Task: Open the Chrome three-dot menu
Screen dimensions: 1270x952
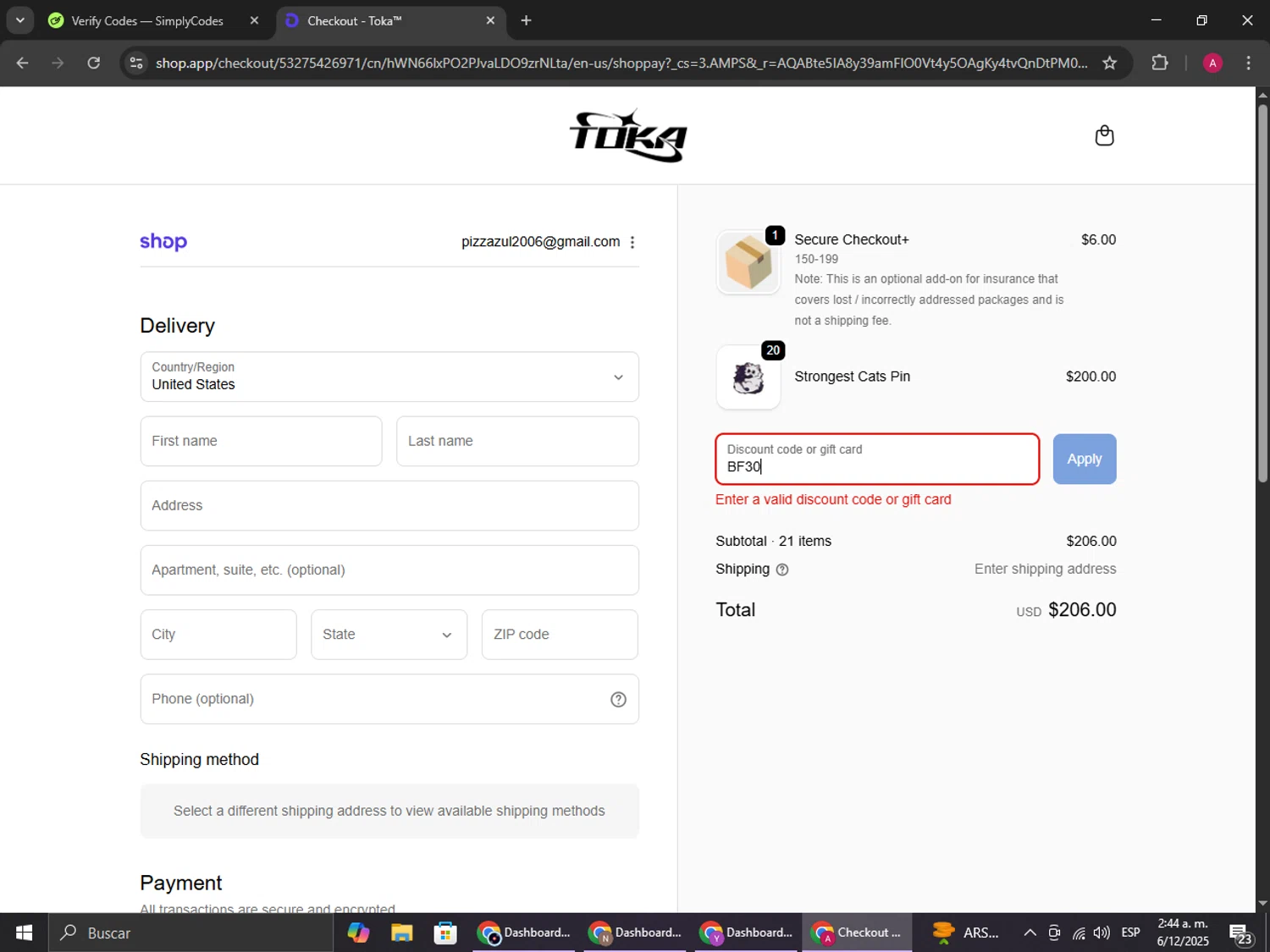Action: pyautogui.click(x=1248, y=63)
